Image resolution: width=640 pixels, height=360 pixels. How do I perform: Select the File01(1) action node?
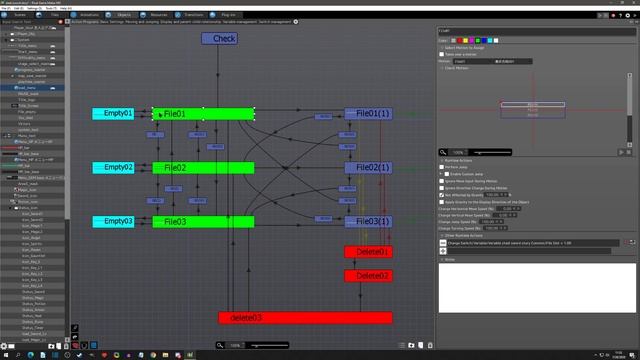(x=368, y=113)
